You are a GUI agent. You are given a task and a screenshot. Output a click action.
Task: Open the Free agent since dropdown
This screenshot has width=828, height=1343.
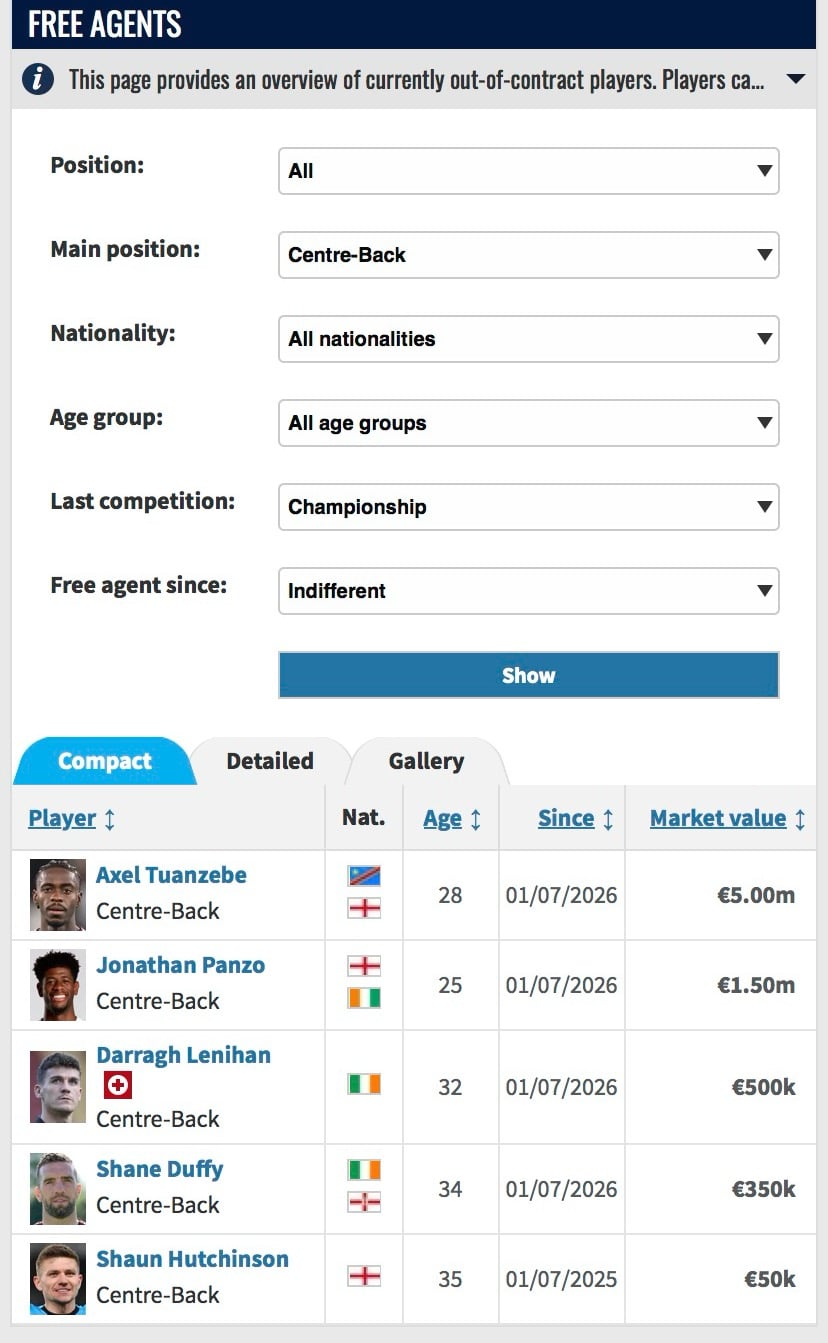[x=528, y=591]
